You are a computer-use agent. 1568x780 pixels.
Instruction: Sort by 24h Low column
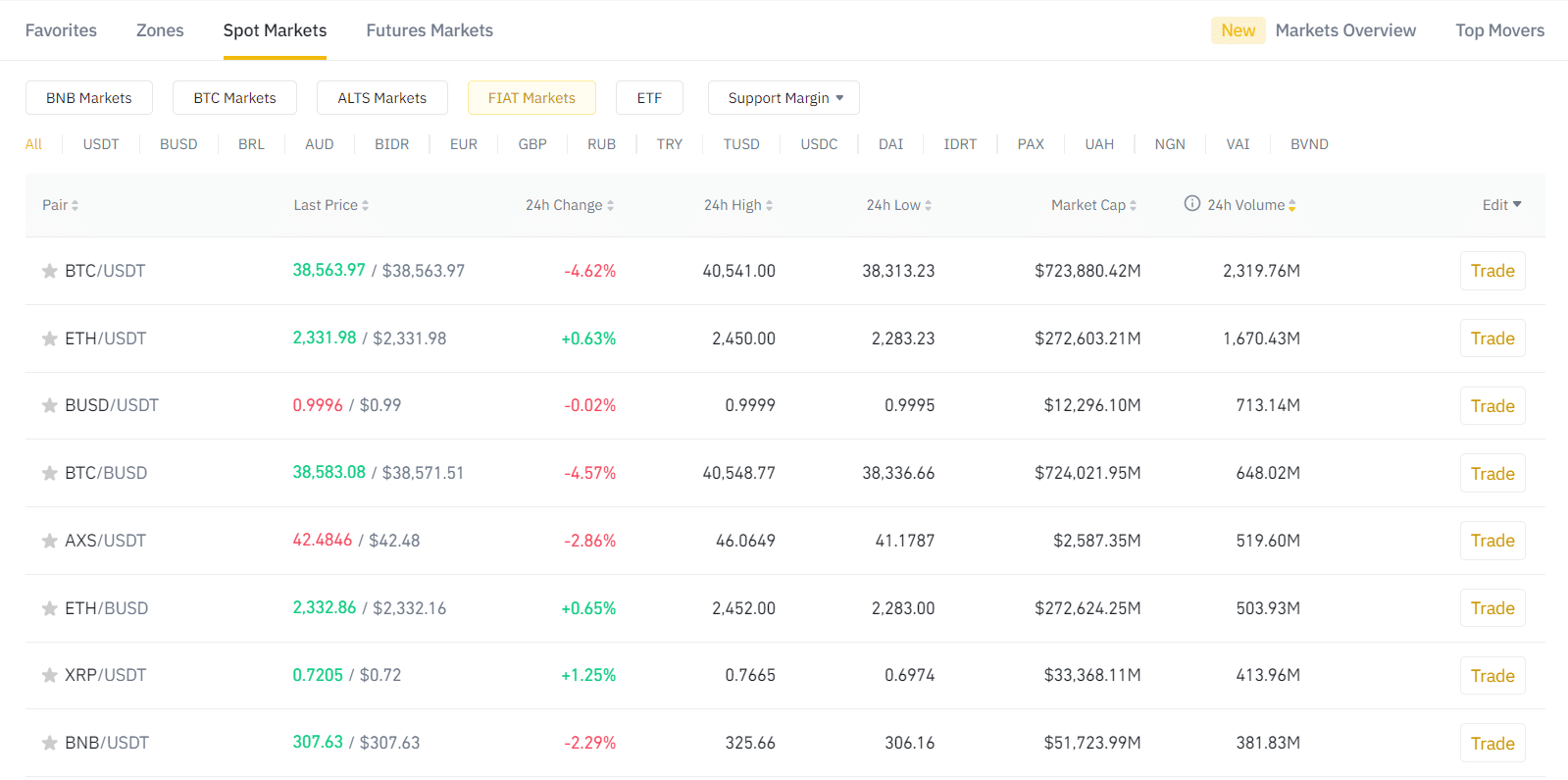tap(899, 205)
